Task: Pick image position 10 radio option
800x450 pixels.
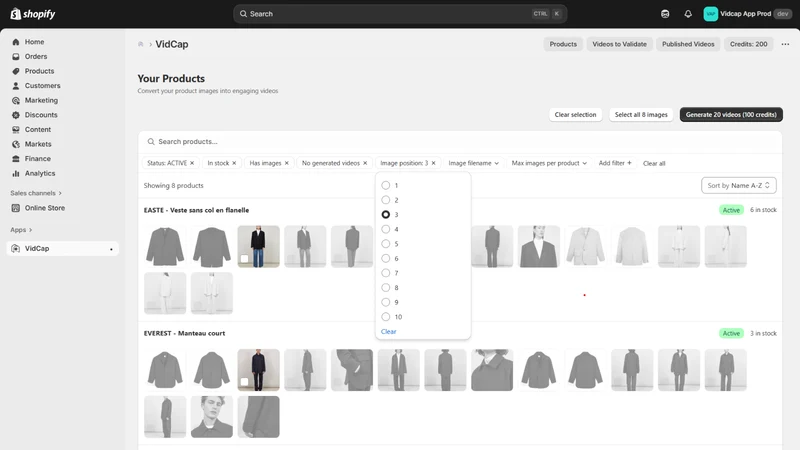Action: (386, 317)
